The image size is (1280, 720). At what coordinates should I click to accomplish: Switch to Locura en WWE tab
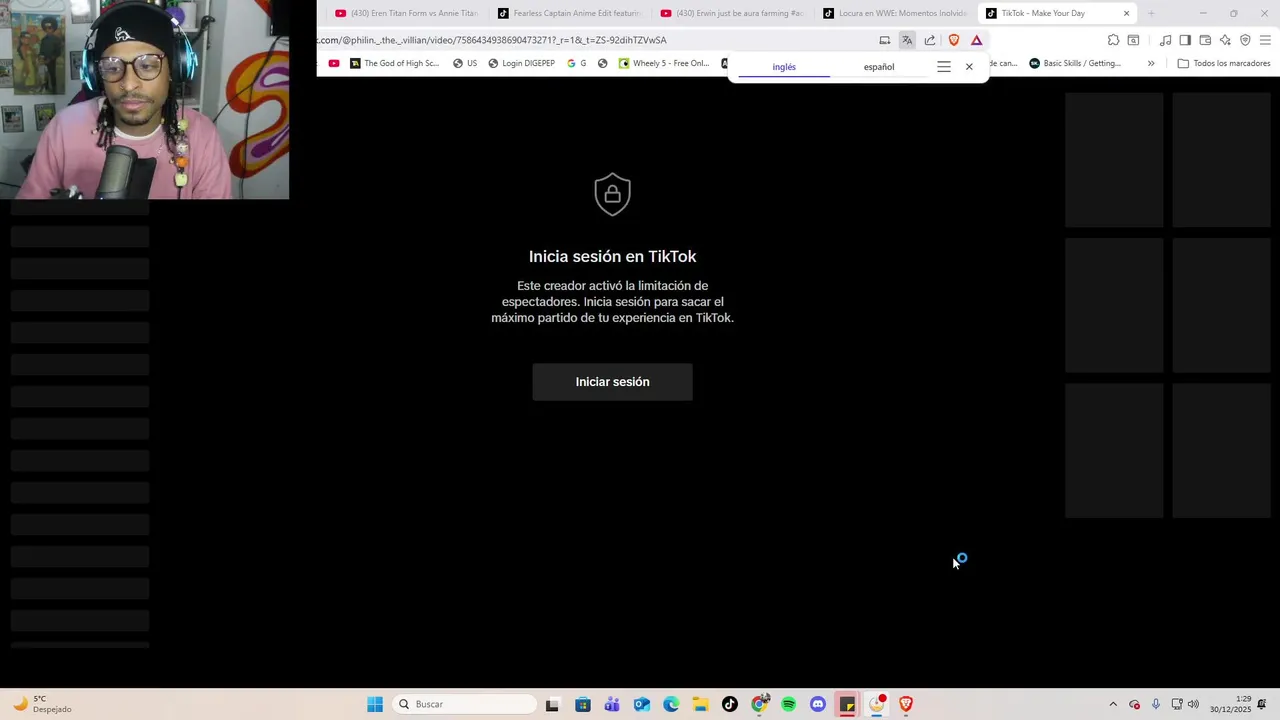coord(894,13)
